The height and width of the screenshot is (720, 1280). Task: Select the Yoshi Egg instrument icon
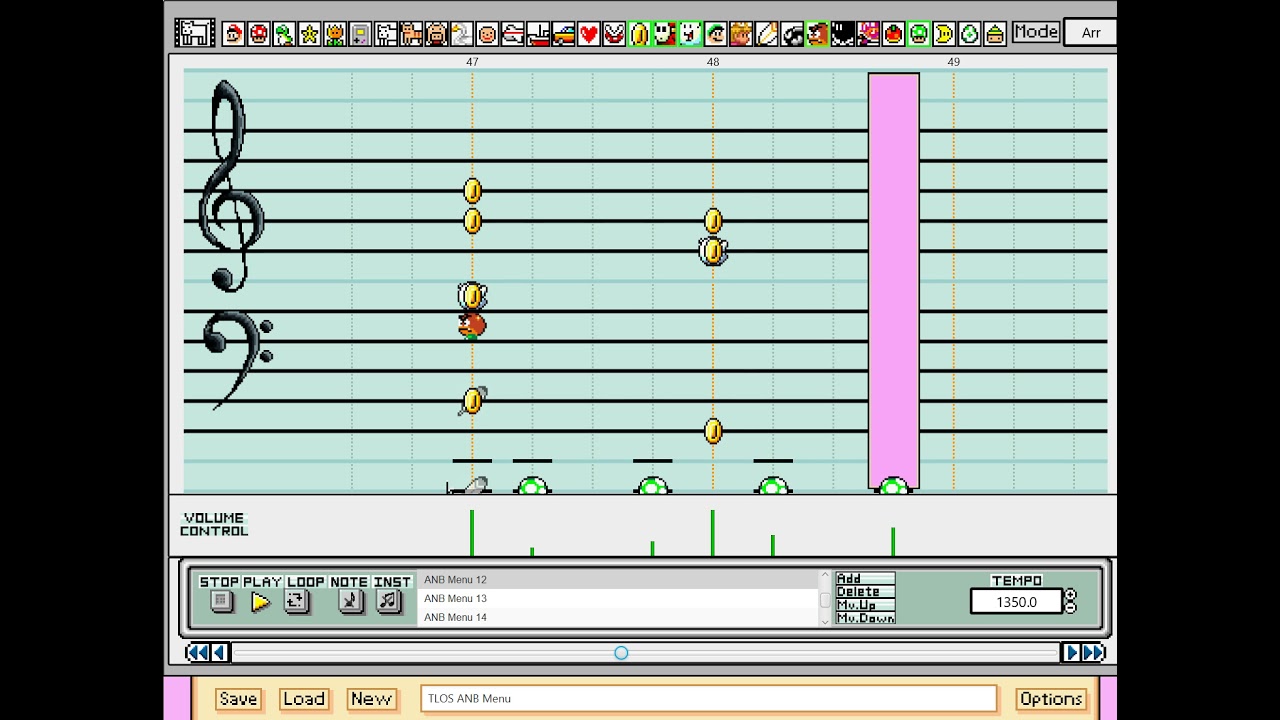coord(969,33)
